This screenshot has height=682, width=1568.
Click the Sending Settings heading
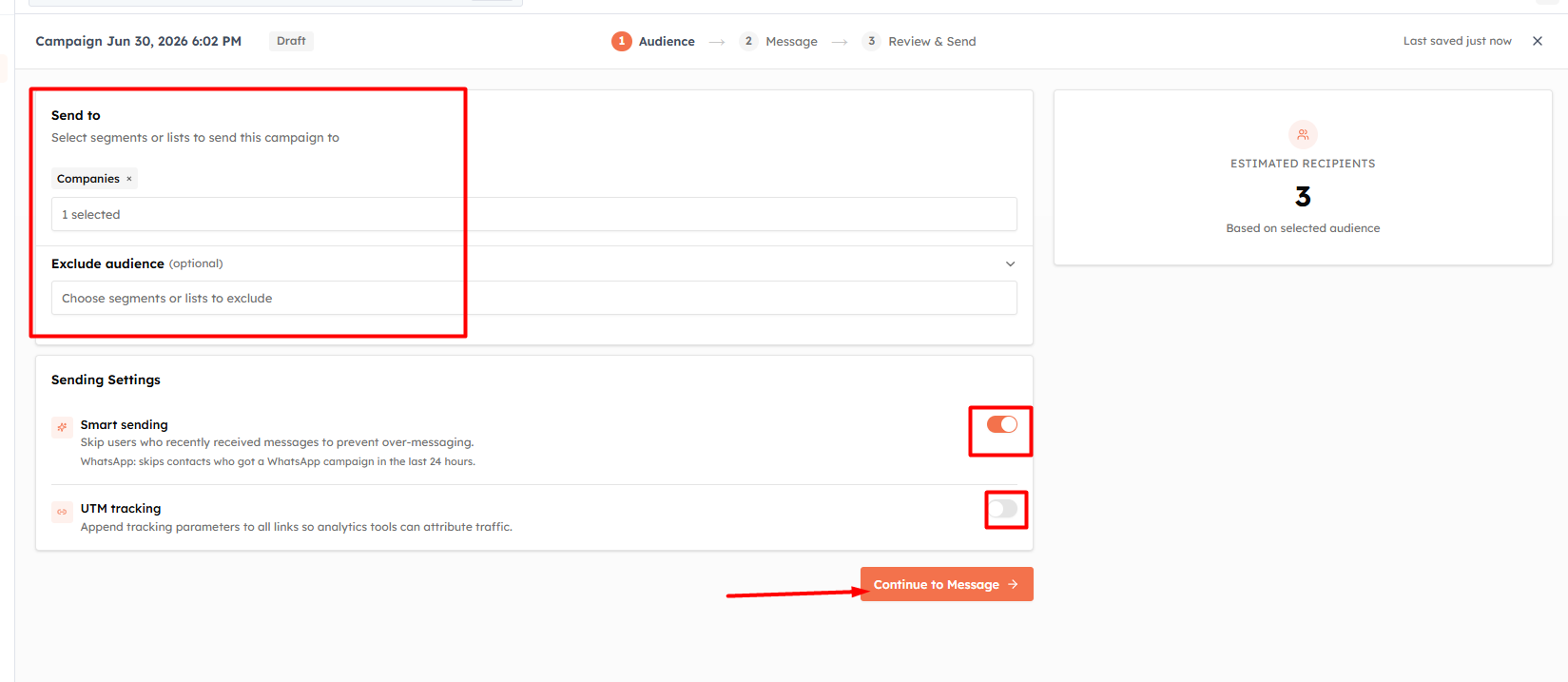coord(106,380)
